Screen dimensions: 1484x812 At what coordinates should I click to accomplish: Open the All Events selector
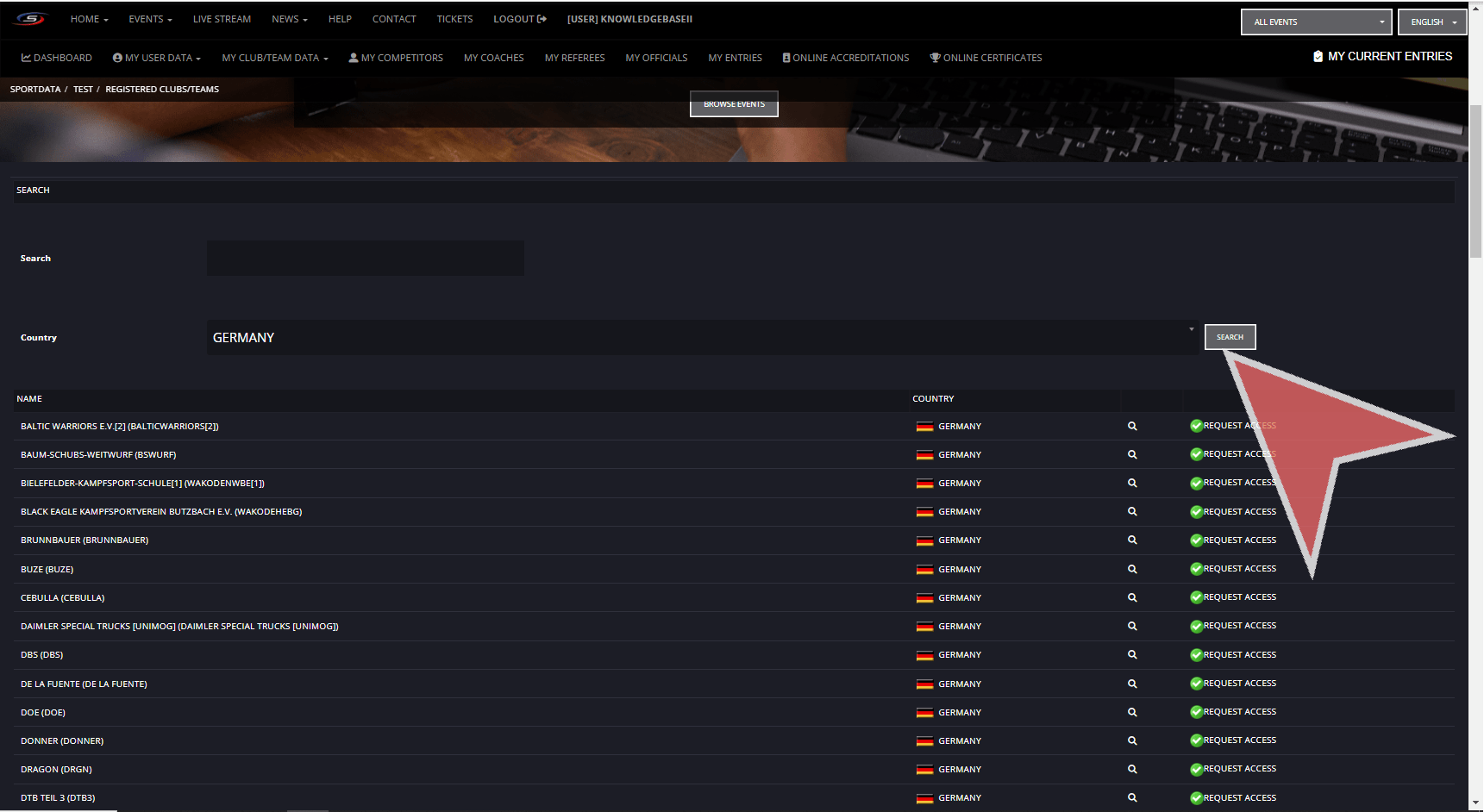tap(1315, 22)
